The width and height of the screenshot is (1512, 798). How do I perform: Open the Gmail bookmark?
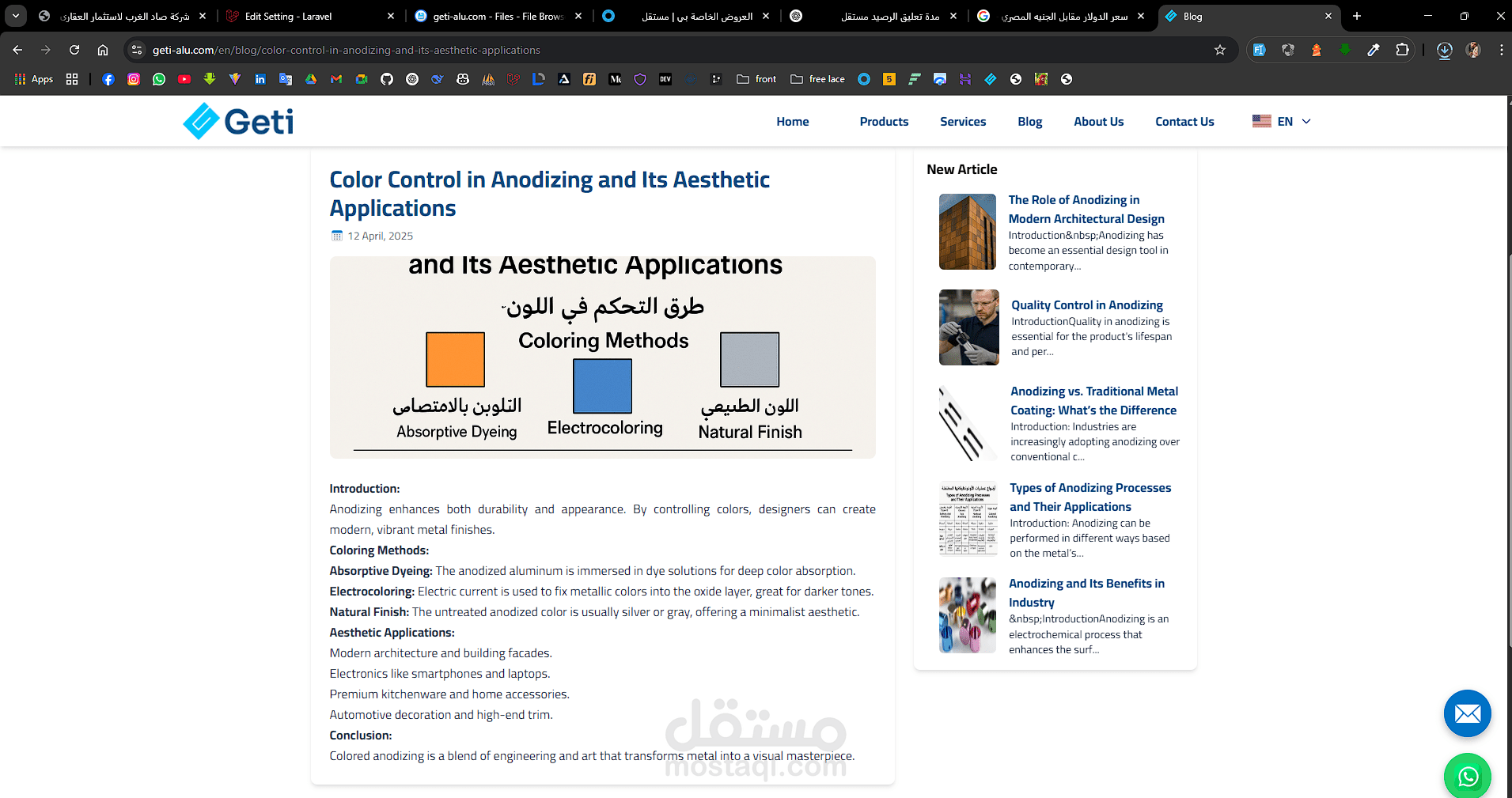pyautogui.click(x=336, y=79)
